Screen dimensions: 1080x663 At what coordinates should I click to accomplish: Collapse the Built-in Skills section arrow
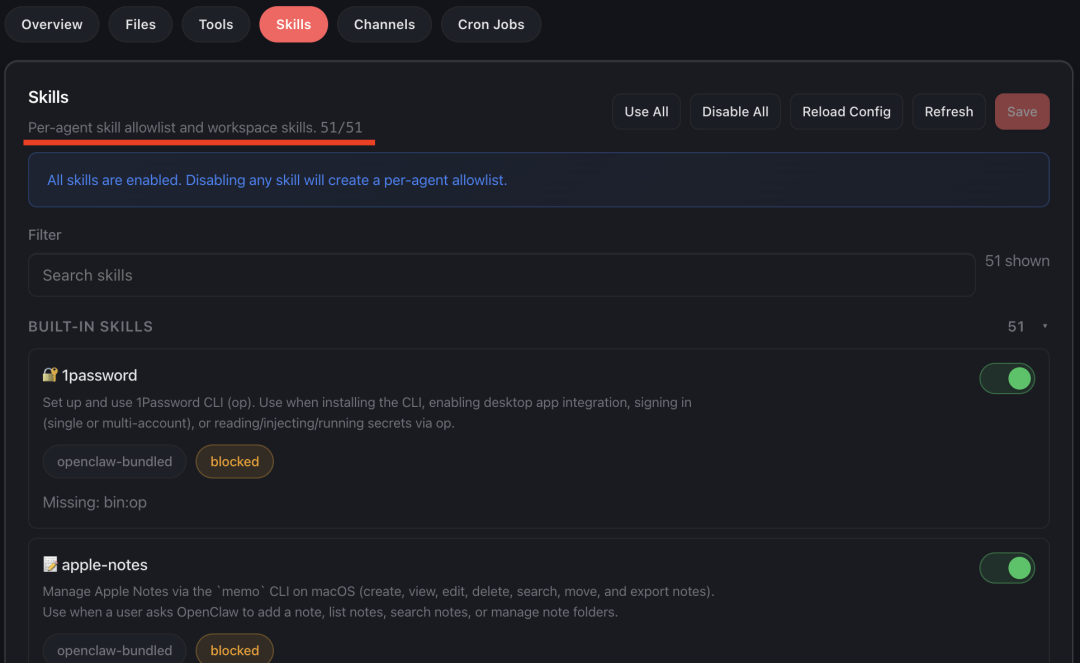[x=1045, y=327]
